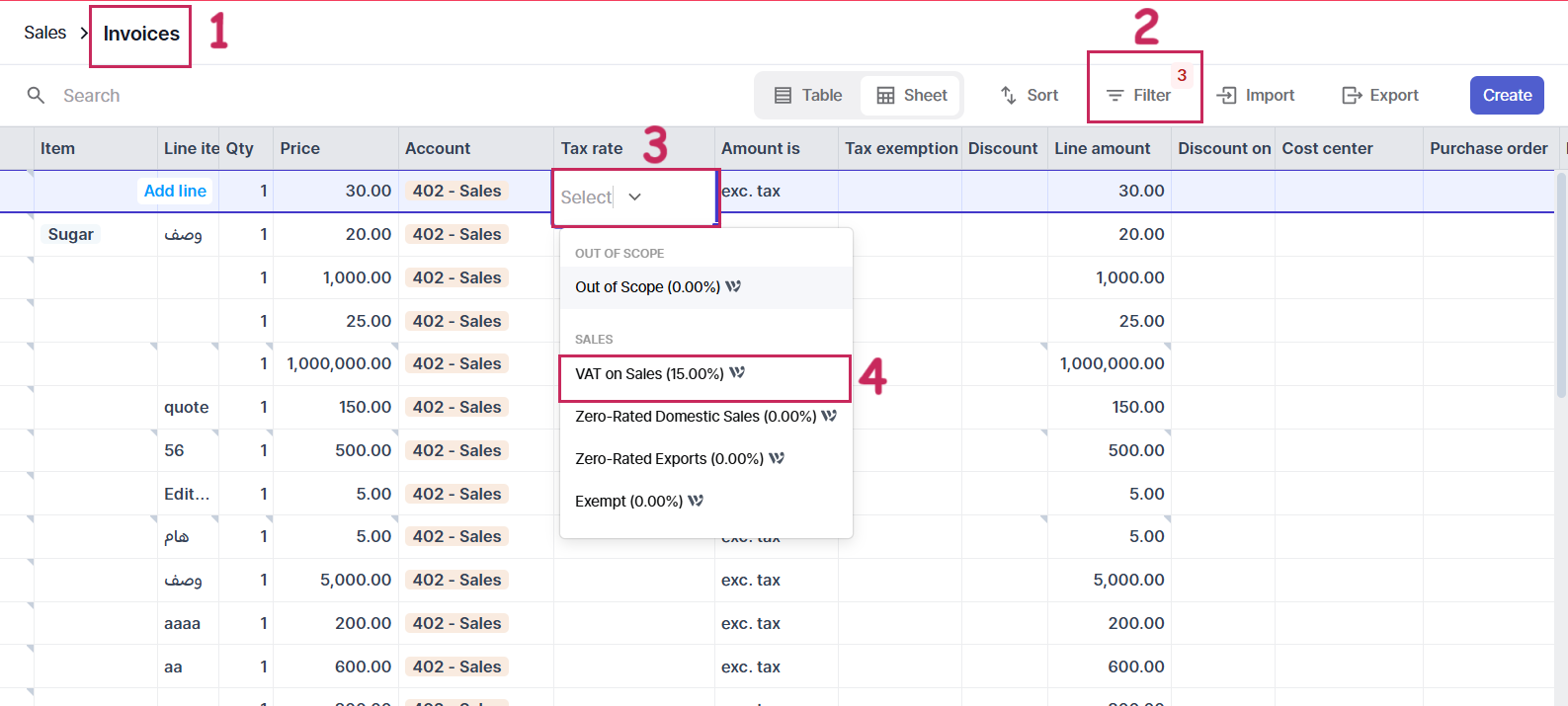Click the icon beside Zero-Rated Exports

coord(777,458)
